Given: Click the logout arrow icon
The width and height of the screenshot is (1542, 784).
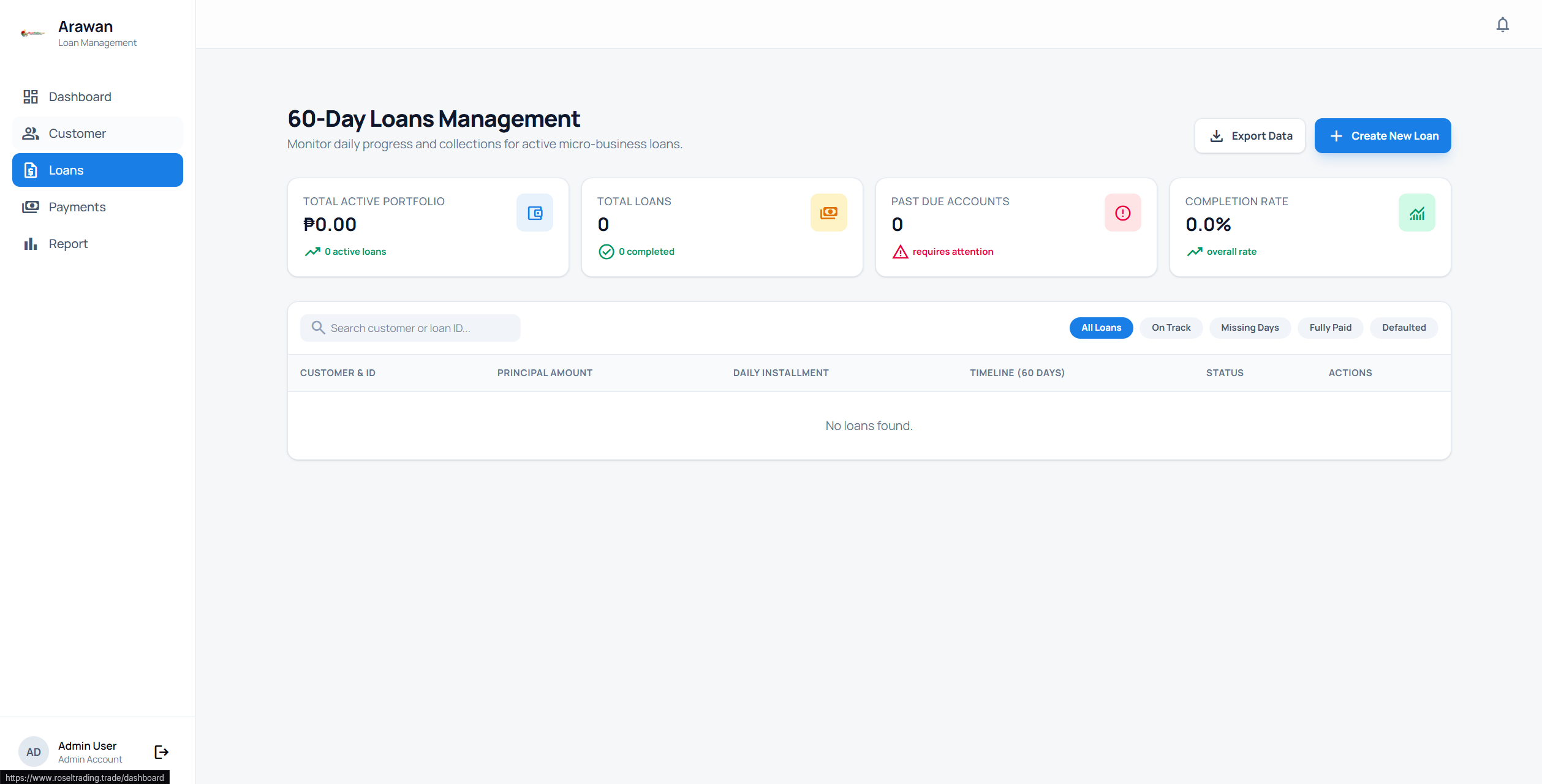Looking at the screenshot, I should 161,752.
